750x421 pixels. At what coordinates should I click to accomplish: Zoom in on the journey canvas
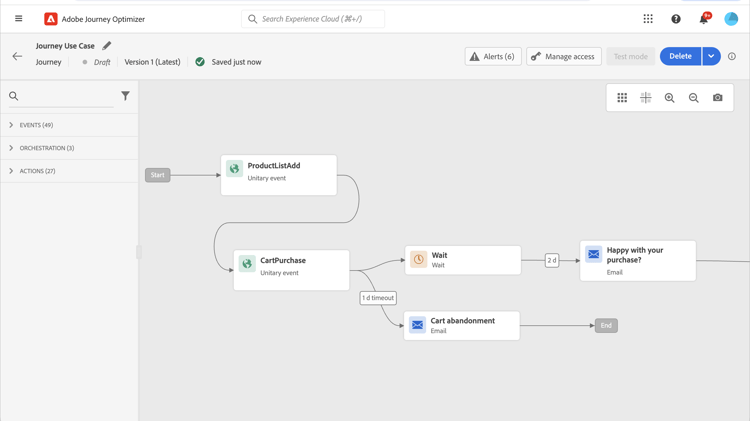[x=670, y=98]
